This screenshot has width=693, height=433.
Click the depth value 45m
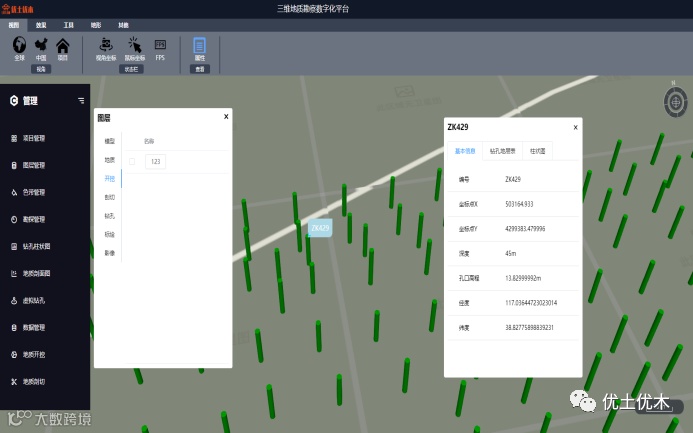[510, 254]
